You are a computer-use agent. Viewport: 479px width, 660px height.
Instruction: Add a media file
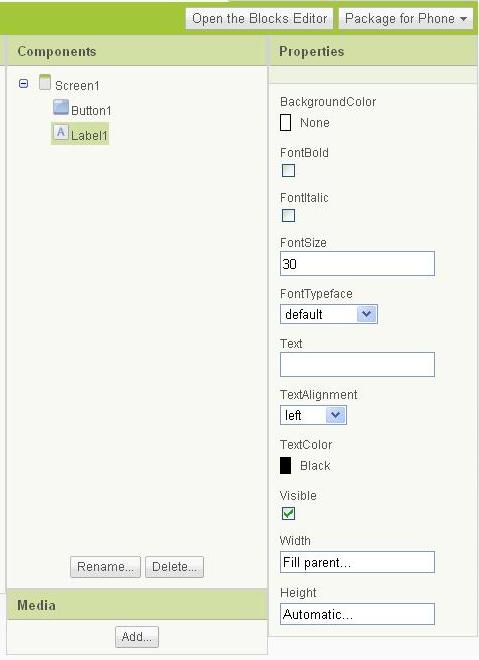137,637
